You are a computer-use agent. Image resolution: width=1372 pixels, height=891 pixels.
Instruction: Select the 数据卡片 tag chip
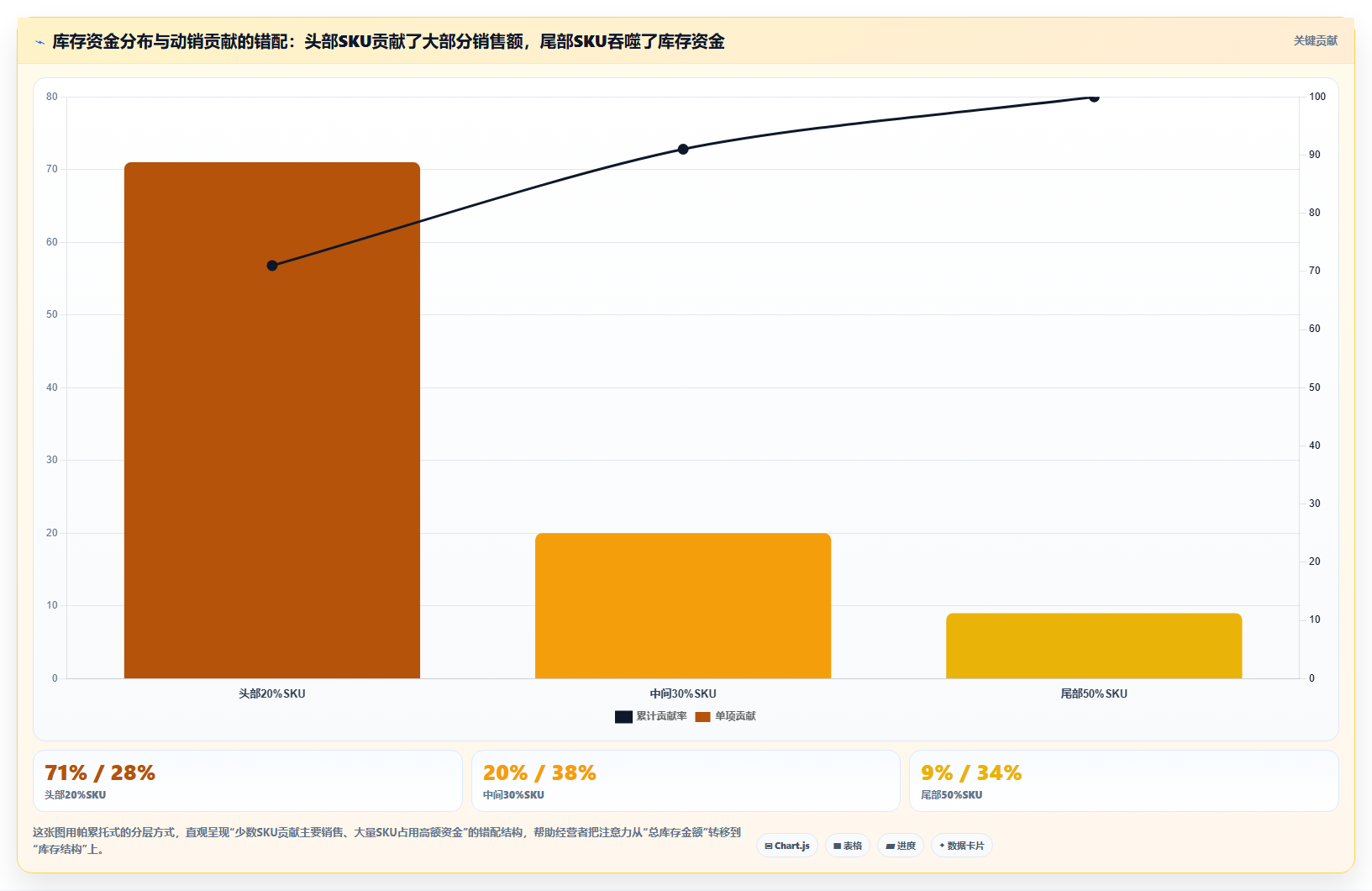tap(962, 846)
